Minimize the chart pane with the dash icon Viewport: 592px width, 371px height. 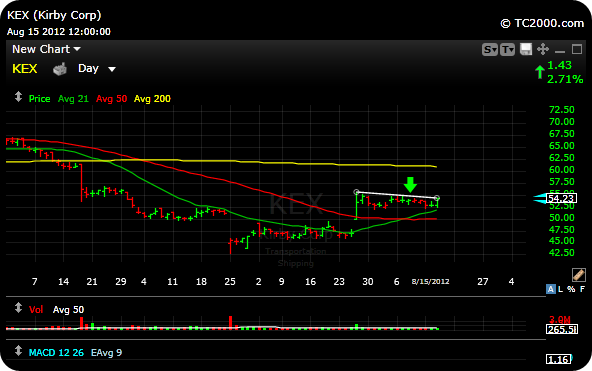coord(560,51)
